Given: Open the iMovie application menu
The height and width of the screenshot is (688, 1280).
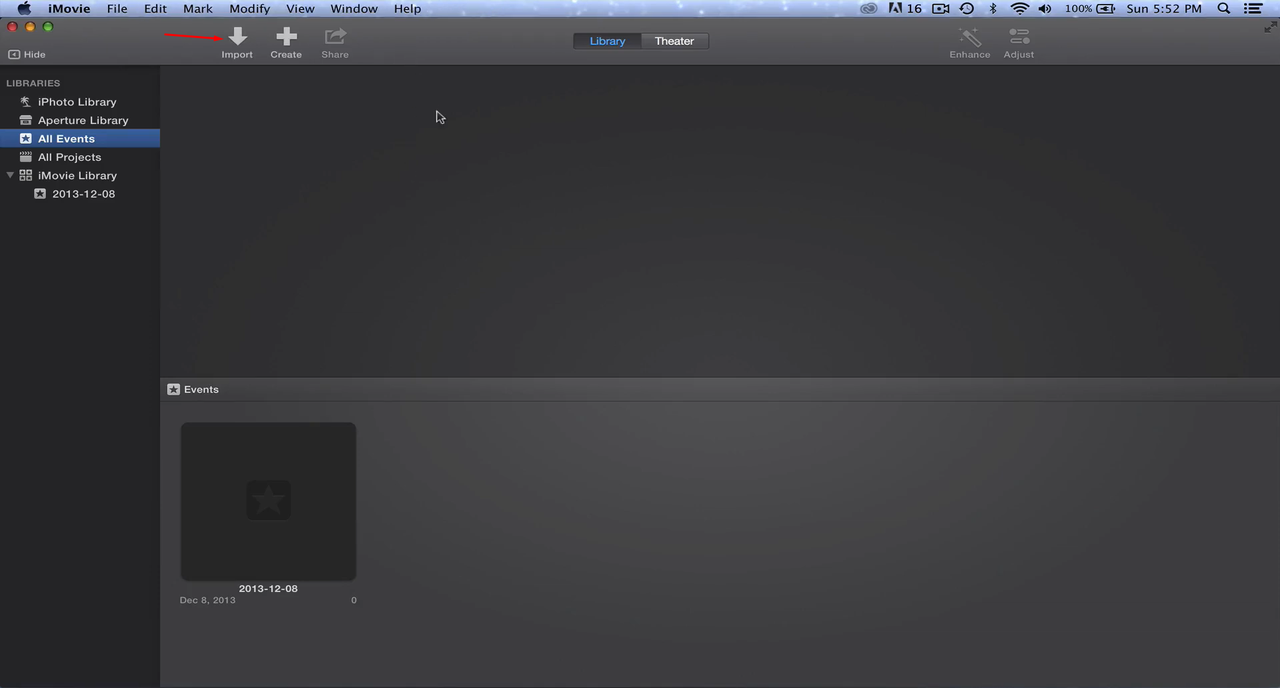Looking at the screenshot, I should click(69, 8).
